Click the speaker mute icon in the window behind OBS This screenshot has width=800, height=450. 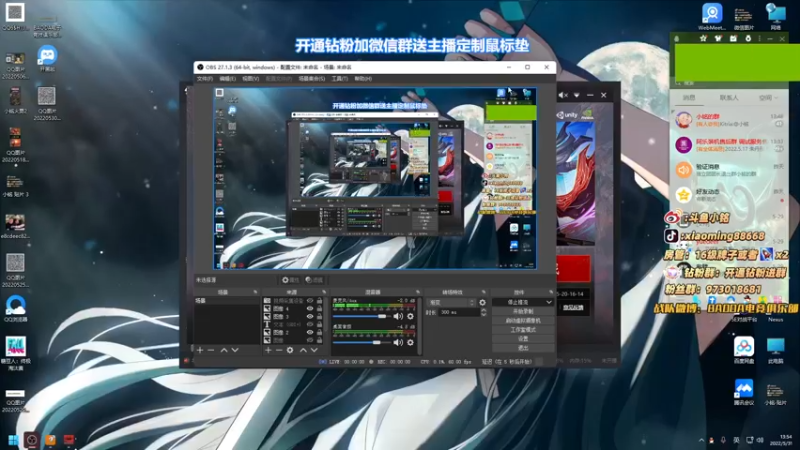(563, 95)
